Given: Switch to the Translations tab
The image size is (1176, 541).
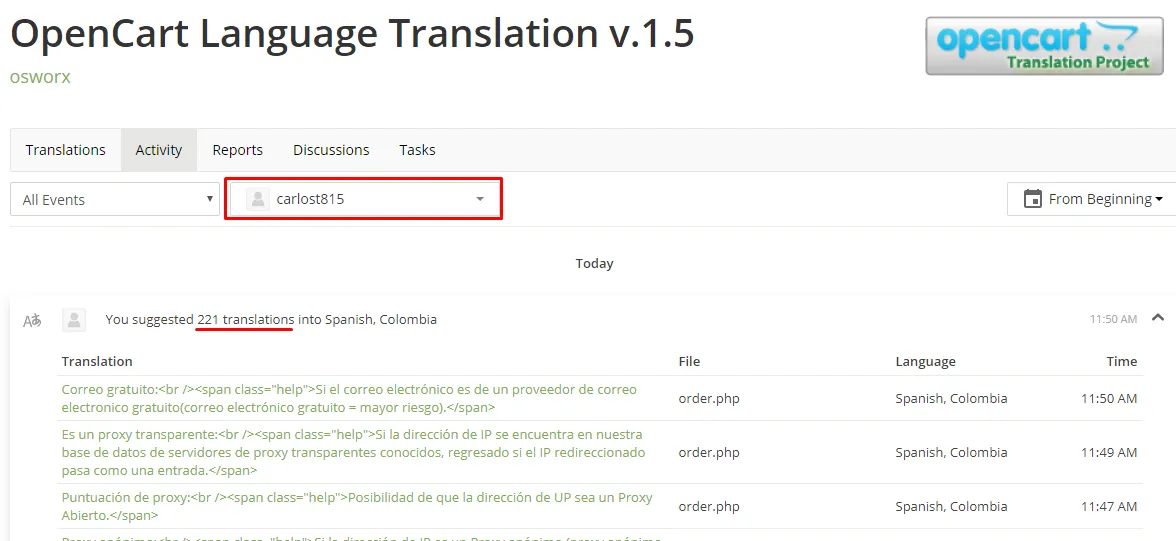Looking at the screenshot, I should 65,150.
